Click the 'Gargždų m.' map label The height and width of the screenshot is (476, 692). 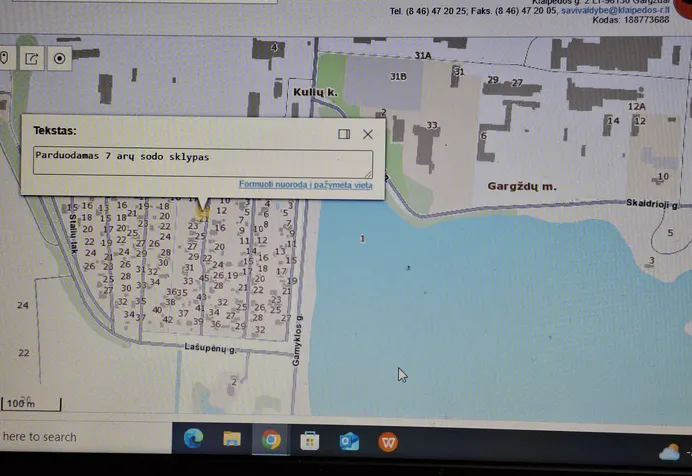coord(522,186)
